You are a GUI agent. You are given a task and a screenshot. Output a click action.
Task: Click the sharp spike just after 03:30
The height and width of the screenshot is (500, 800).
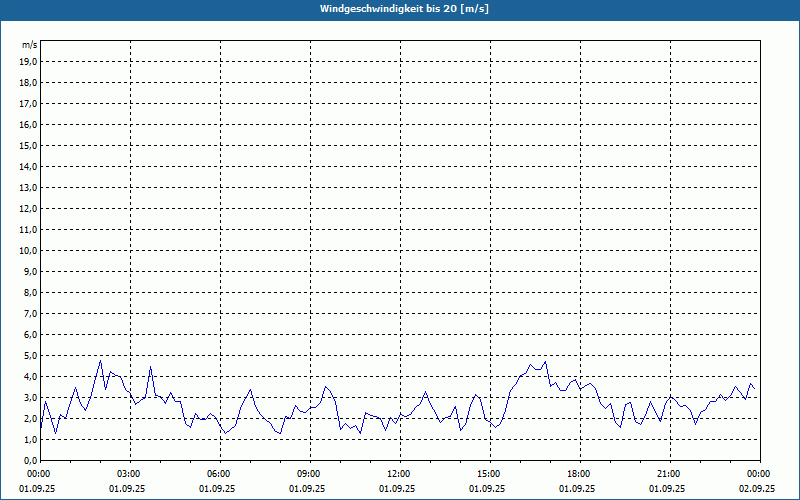[x=150, y=367]
